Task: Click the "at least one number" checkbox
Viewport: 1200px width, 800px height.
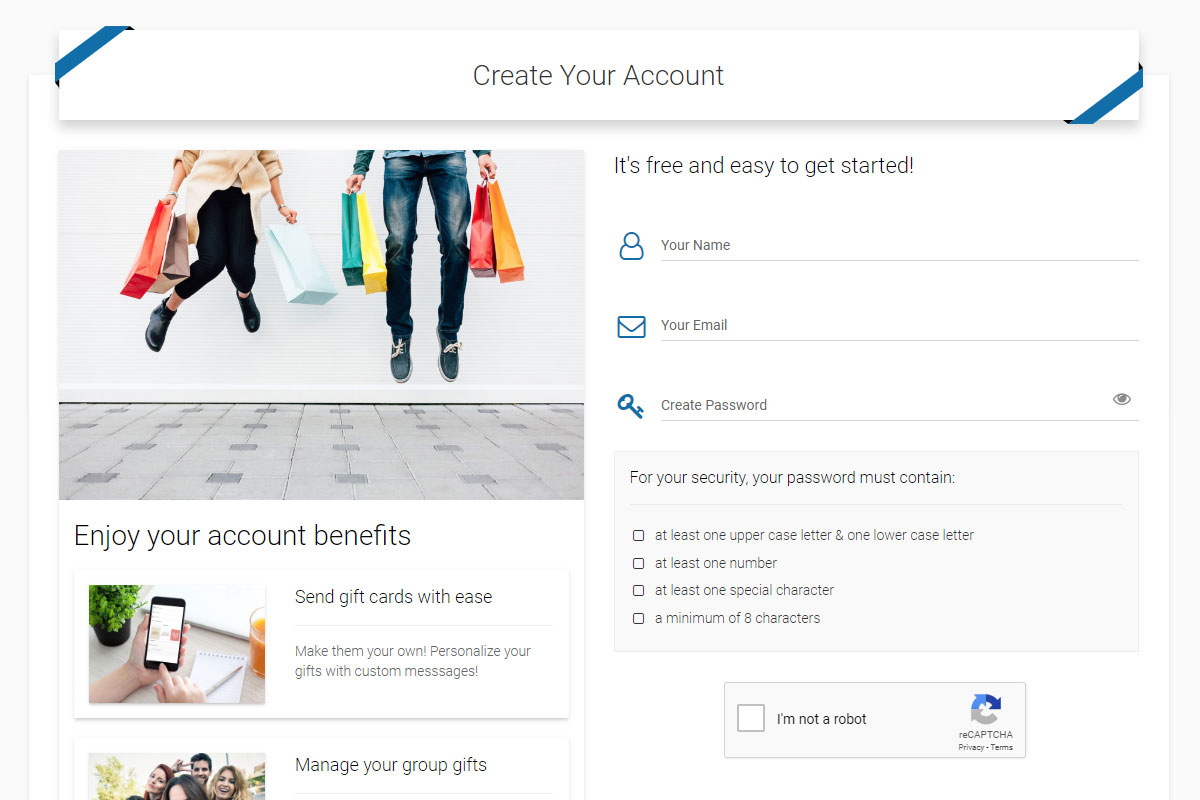Action: [x=638, y=564]
